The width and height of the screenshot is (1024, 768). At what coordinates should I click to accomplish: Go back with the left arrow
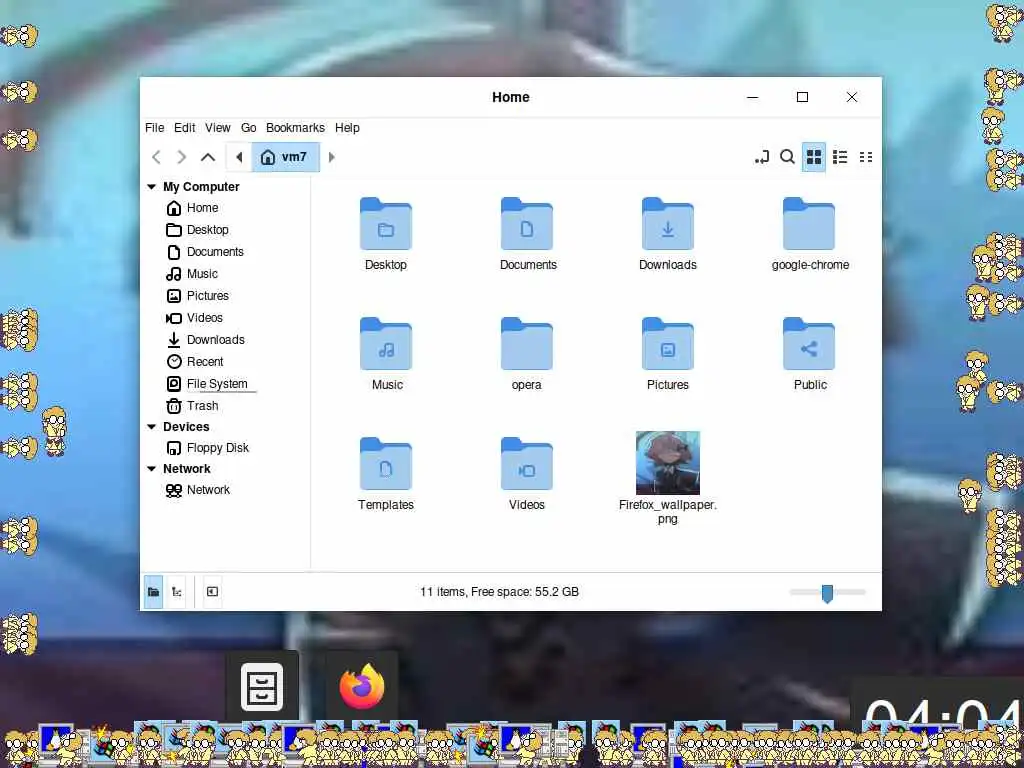156,157
